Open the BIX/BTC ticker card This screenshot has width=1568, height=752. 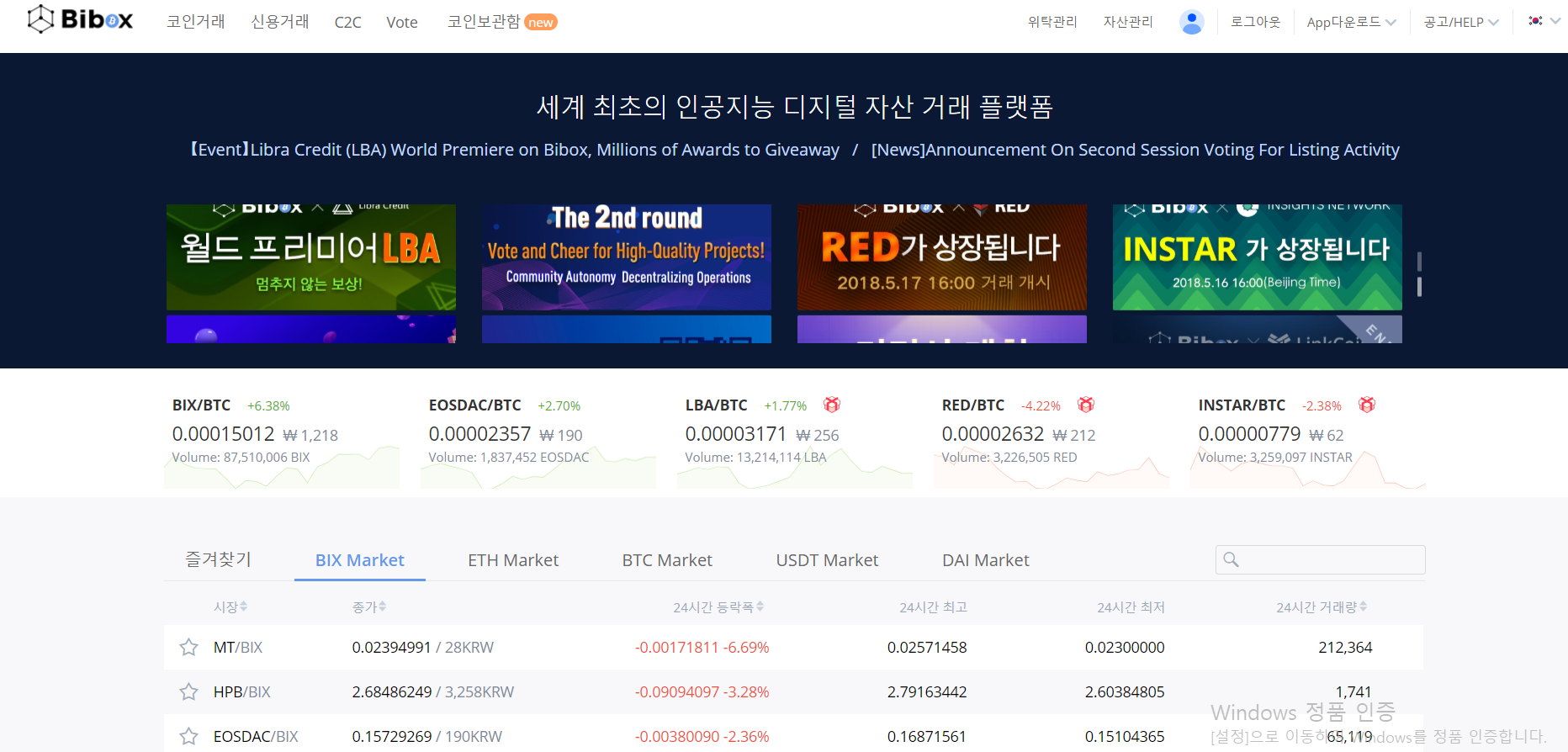click(282, 442)
